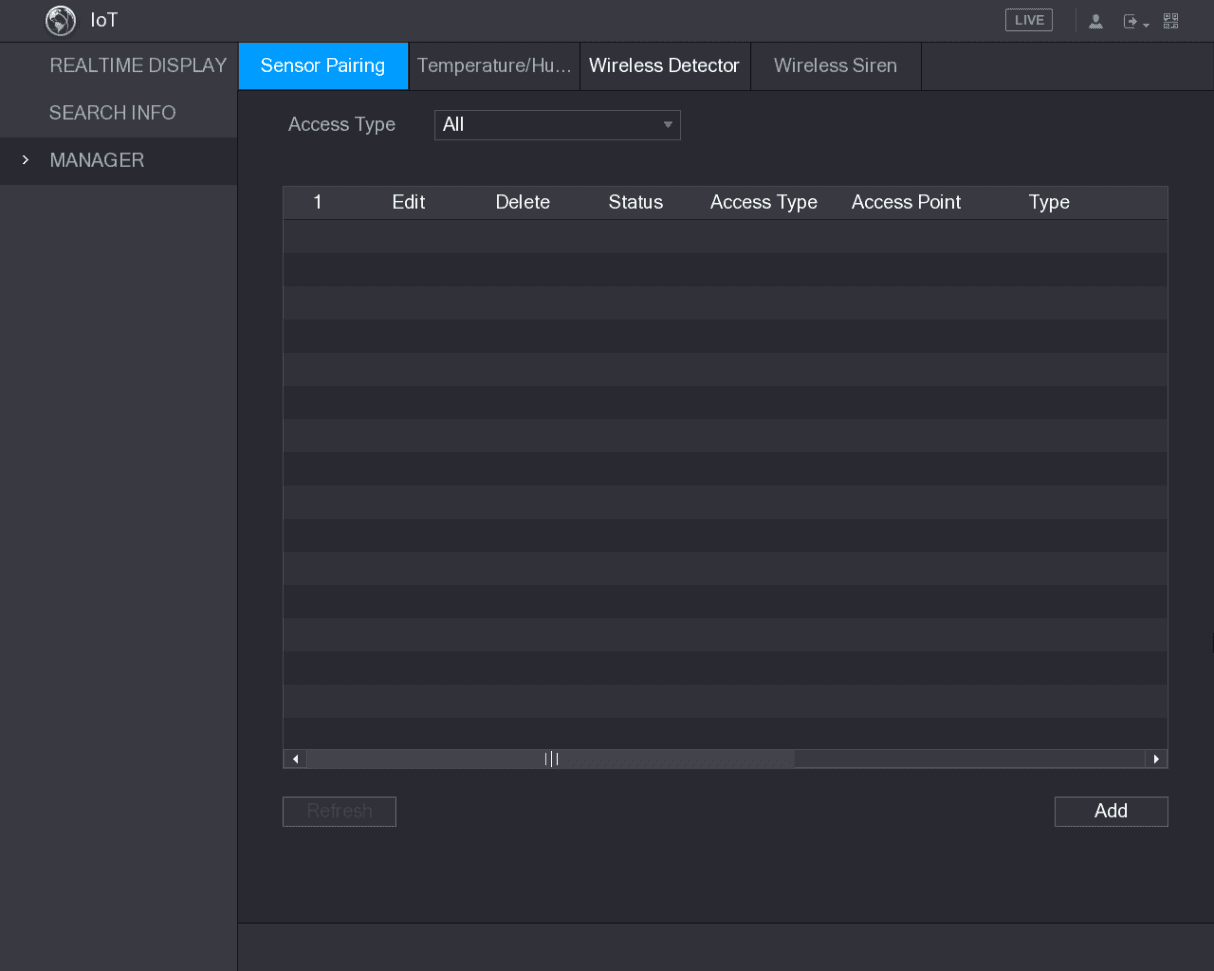Screen dimensions: 1214x971
Task: Open REALTIME DISPLAY section
Action: click(x=138, y=65)
